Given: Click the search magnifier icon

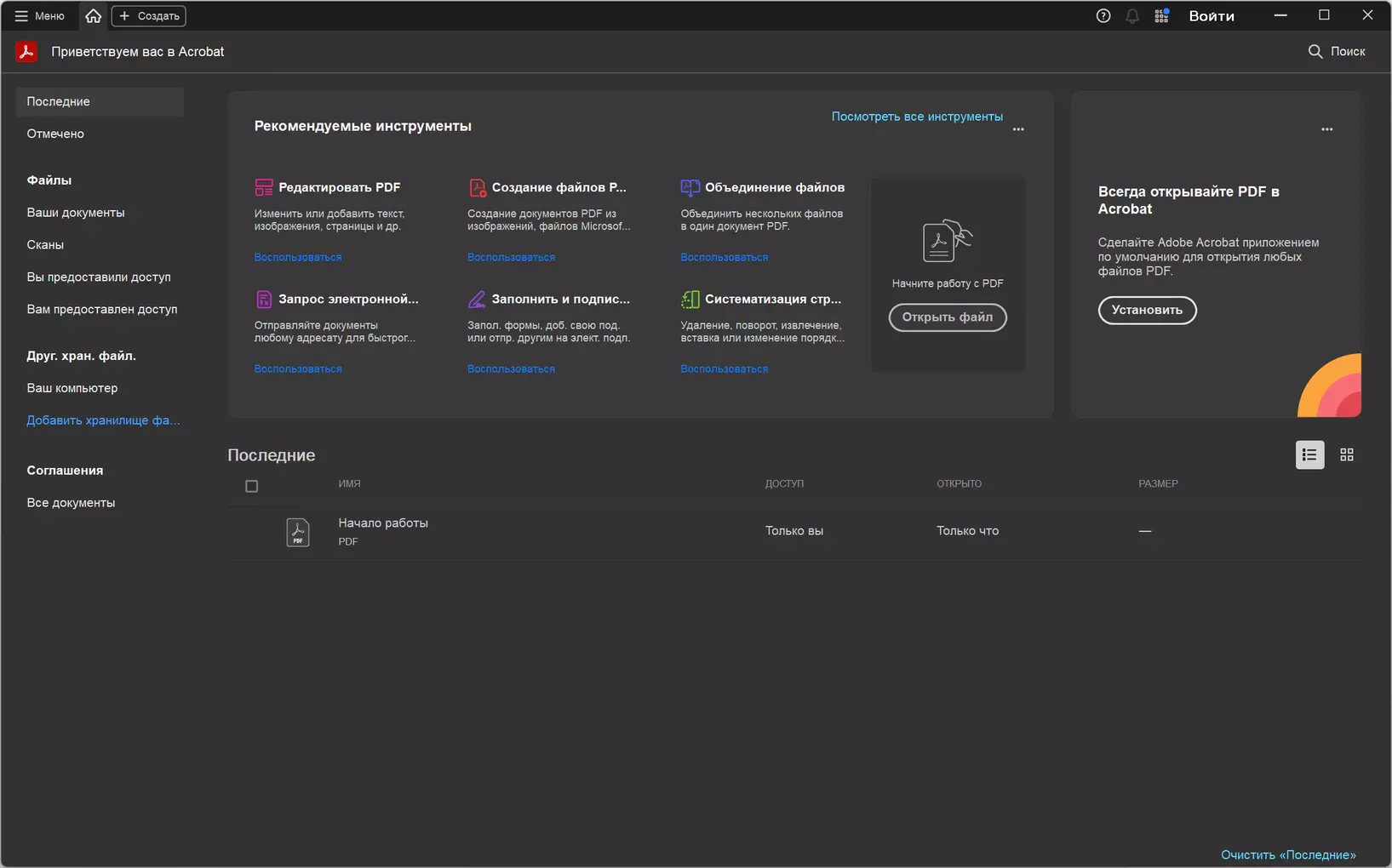Looking at the screenshot, I should pos(1315,52).
